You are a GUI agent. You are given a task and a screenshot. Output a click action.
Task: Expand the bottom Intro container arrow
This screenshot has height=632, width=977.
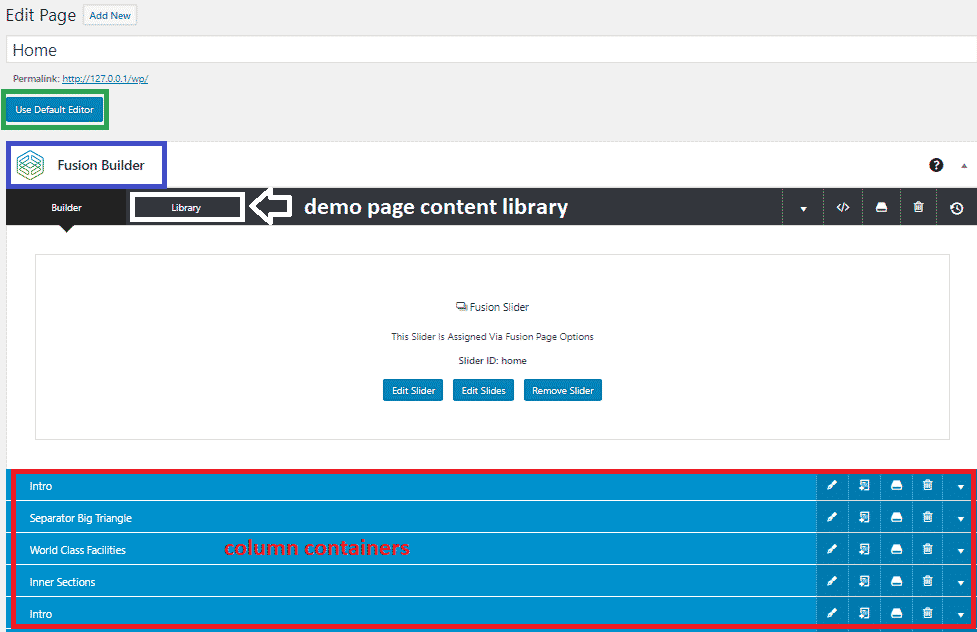click(x=960, y=615)
